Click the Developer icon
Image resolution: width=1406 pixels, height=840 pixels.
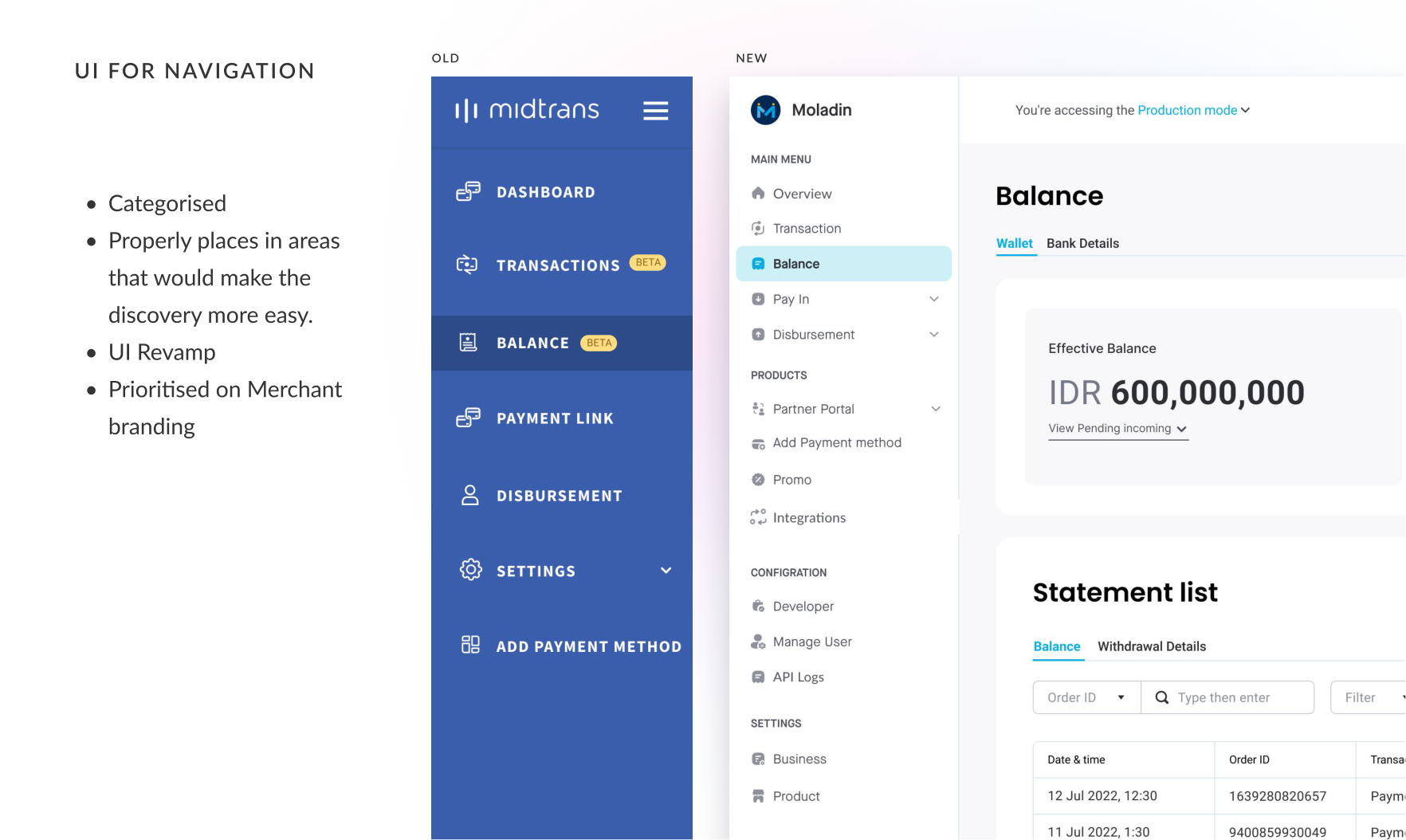[x=758, y=606]
